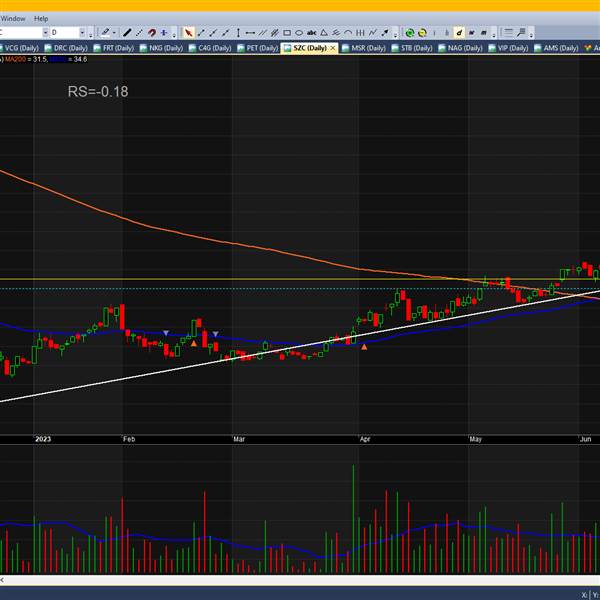The height and width of the screenshot is (600, 600).
Task: Close the SZC (Daily) tab
Action: point(333,48)
